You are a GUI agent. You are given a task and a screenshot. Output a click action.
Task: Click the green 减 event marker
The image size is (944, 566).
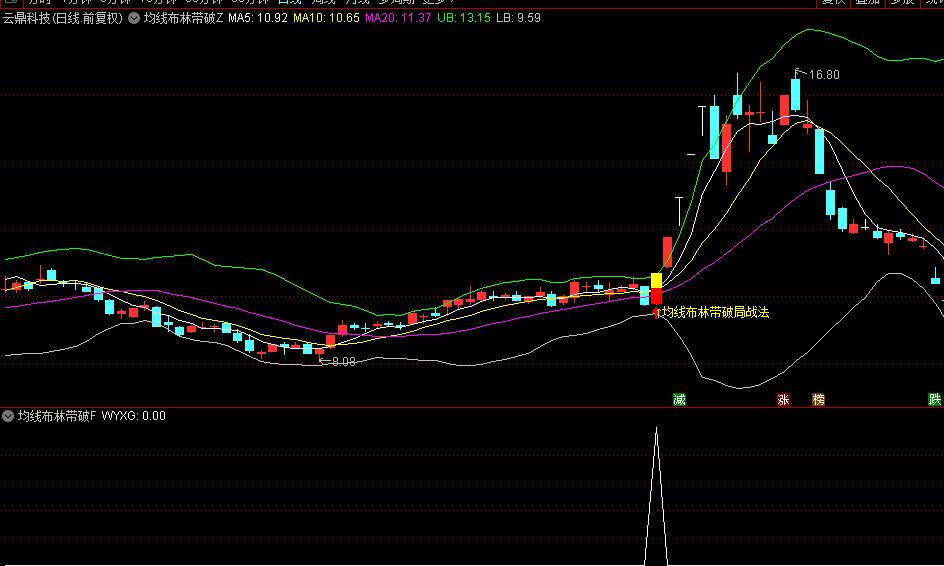pyautogui.click(x=679, y=399)
